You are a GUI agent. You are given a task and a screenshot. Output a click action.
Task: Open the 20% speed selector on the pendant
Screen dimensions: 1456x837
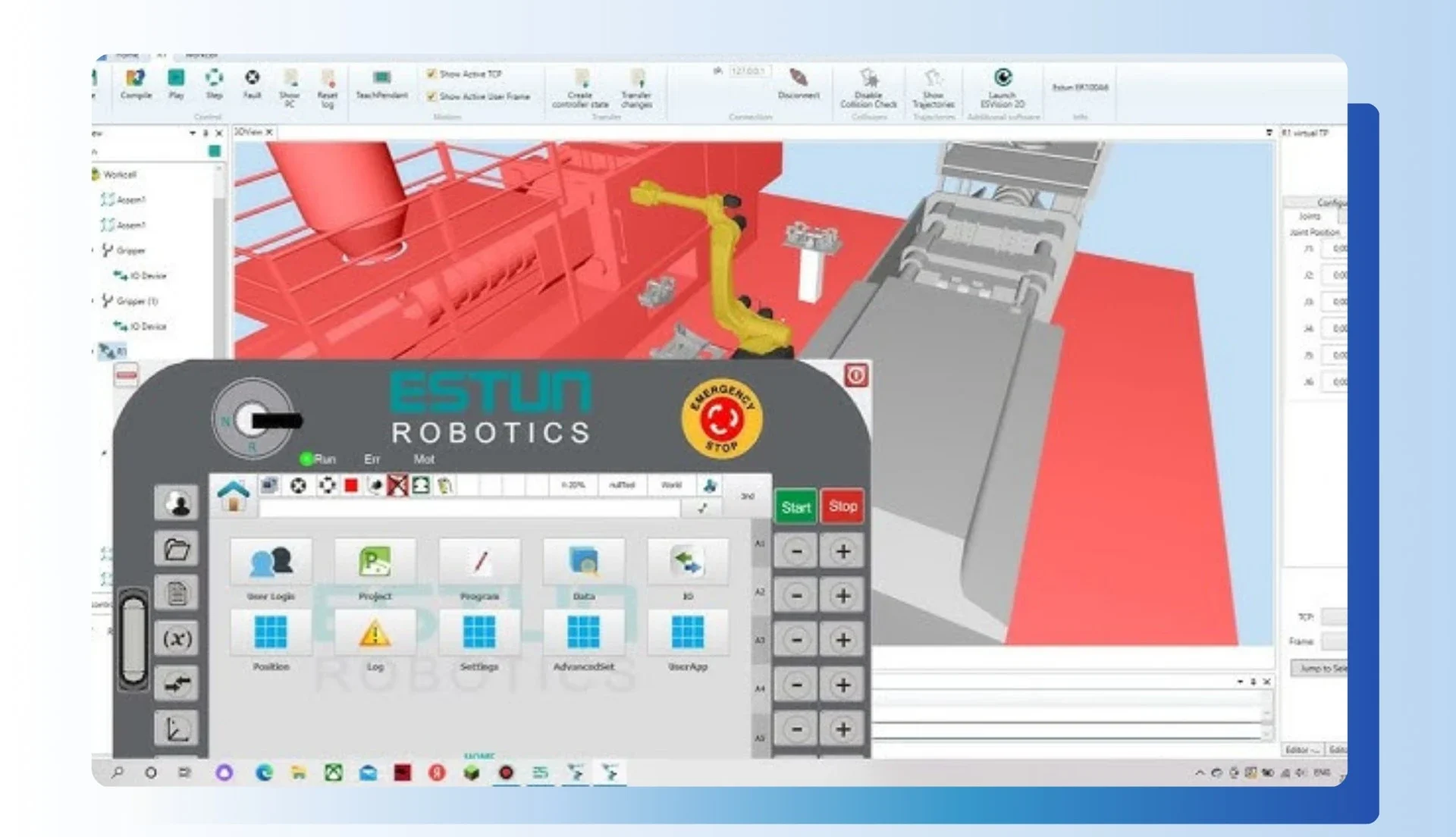pos(573,485)
